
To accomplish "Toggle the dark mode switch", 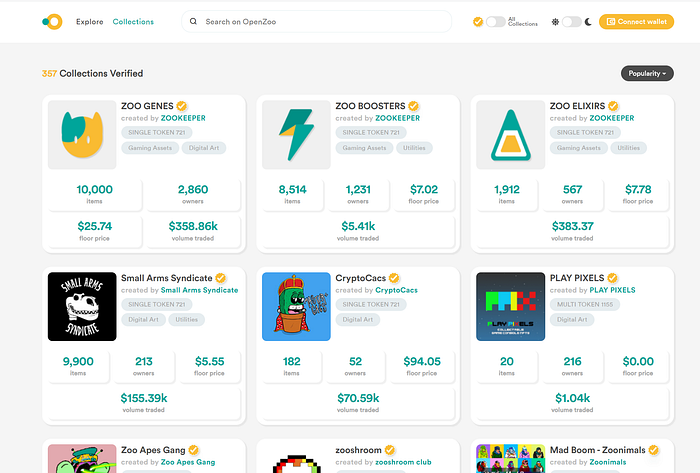I will [571, 21].
